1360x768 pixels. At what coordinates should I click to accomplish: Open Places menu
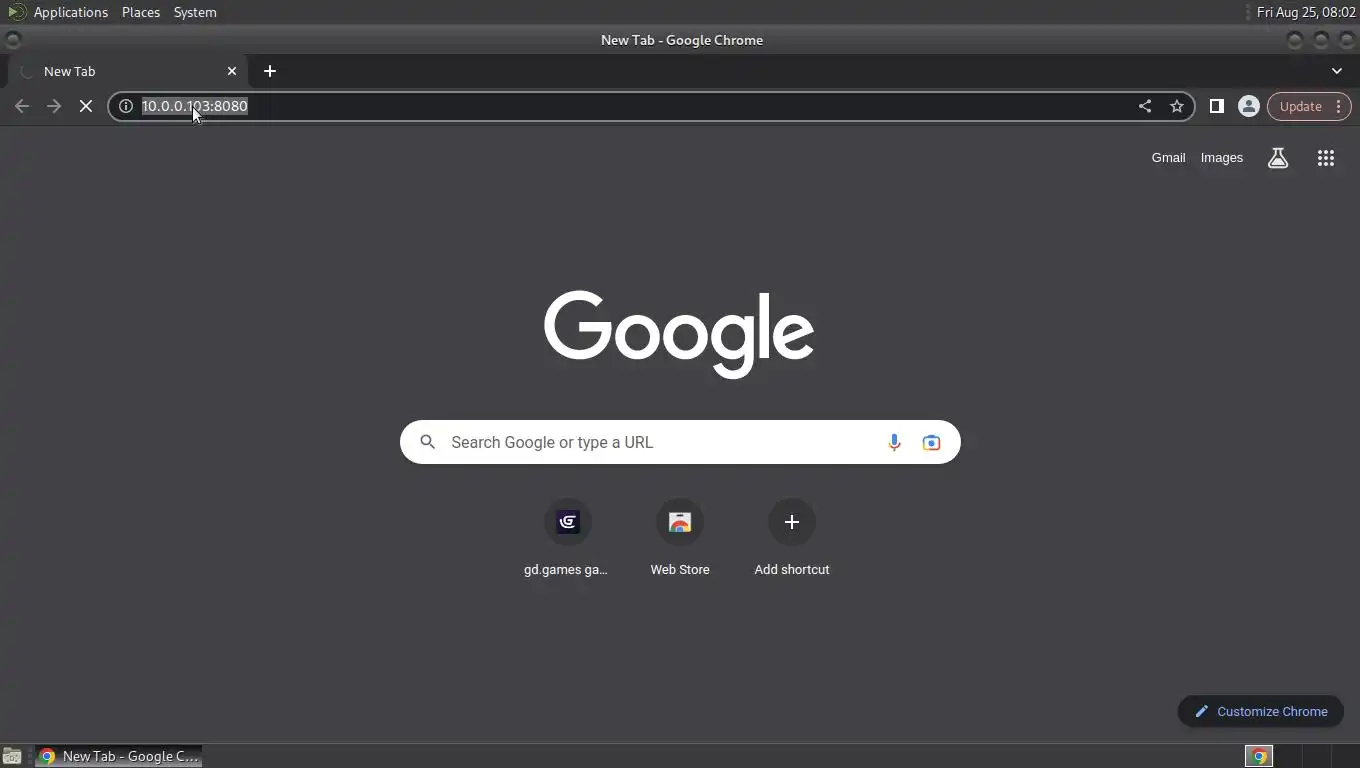[x=141, y=12]
